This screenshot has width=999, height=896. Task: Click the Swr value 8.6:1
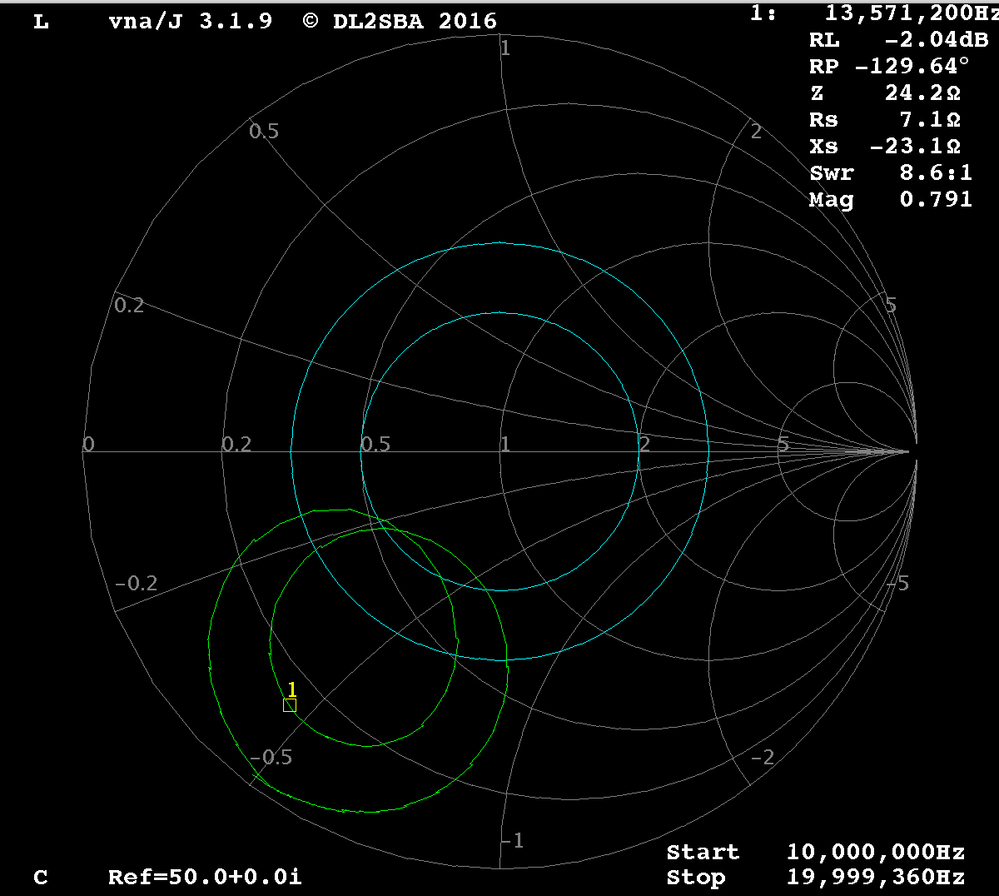[x=936, y=173]
